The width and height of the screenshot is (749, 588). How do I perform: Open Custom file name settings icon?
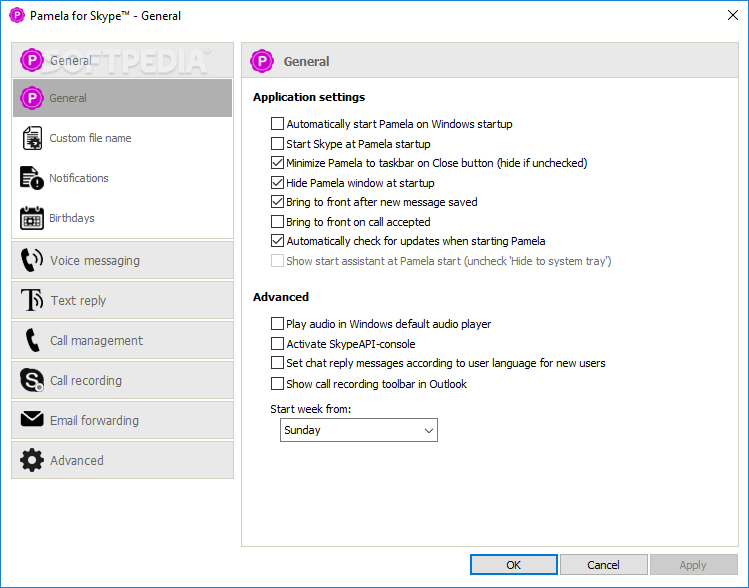[x=32, y=138]
